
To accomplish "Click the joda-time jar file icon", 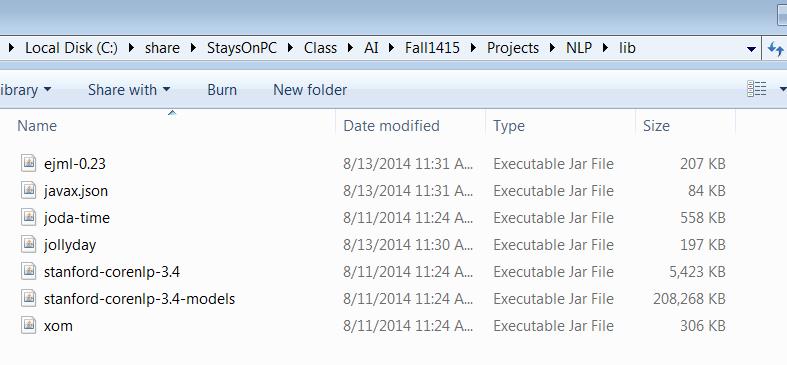I will pyautogui.click(x=29, y=217).
